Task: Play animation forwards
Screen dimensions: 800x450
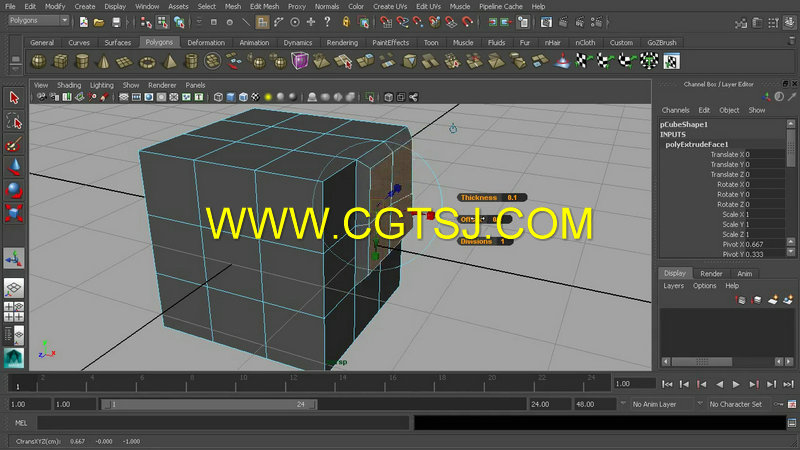Action: pos(736,384)
